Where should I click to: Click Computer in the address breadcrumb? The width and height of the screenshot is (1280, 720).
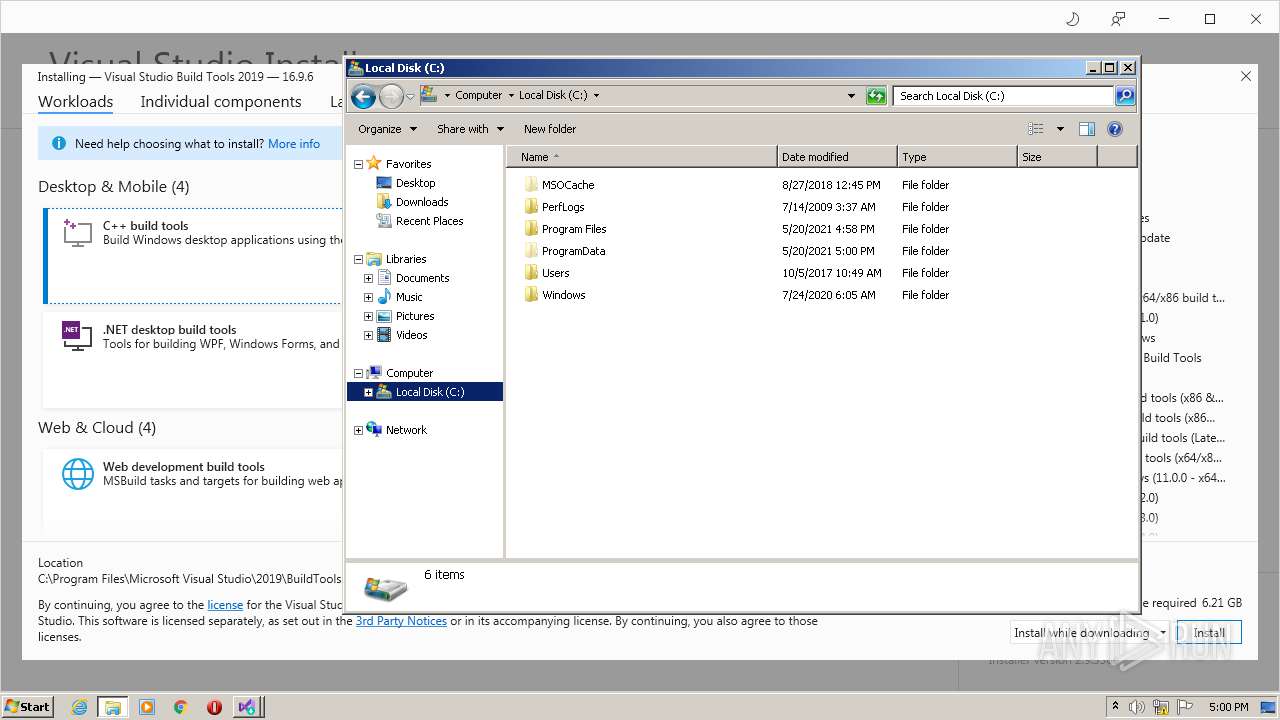coord(479,96)
